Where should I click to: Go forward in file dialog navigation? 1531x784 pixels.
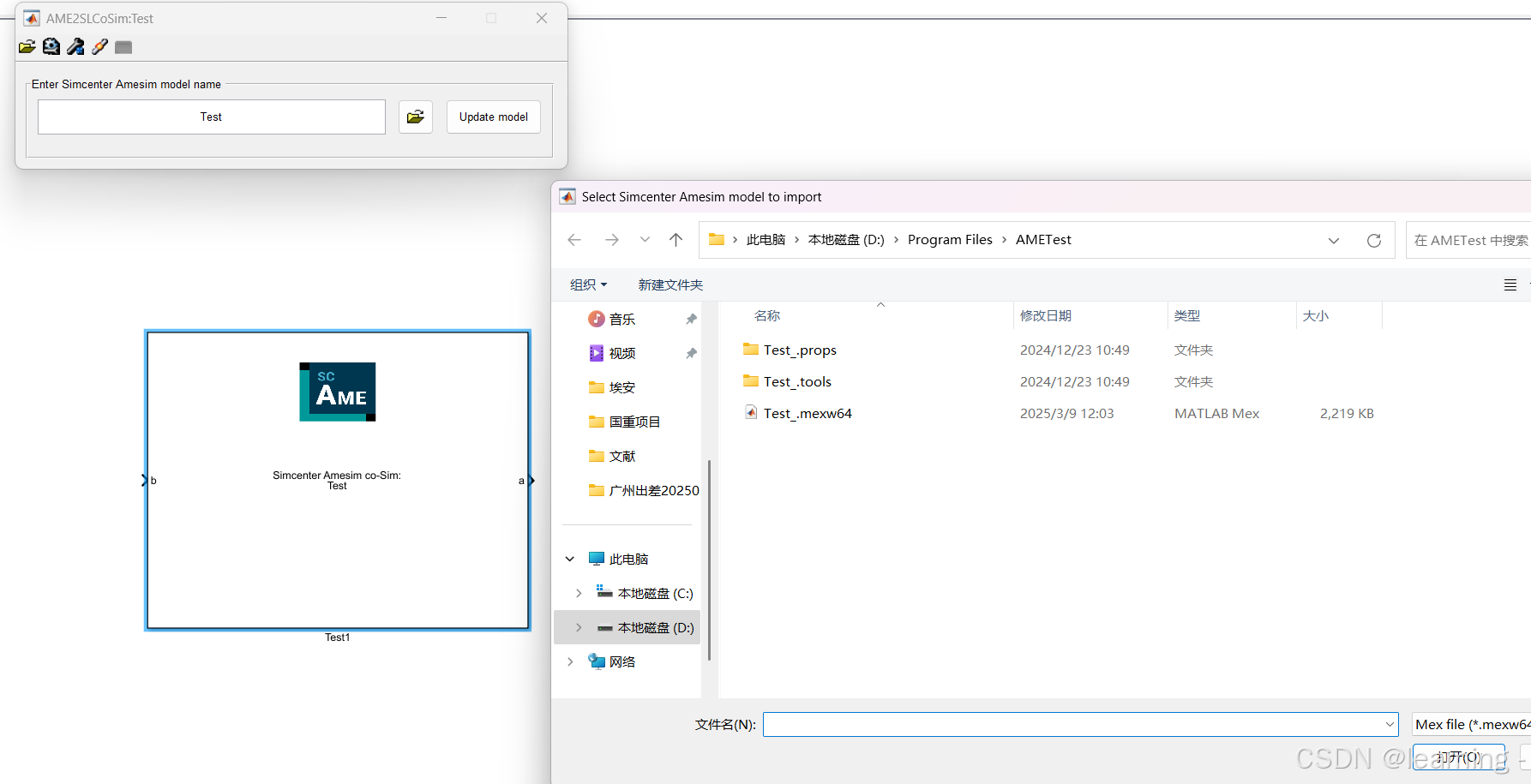[612, 240]
